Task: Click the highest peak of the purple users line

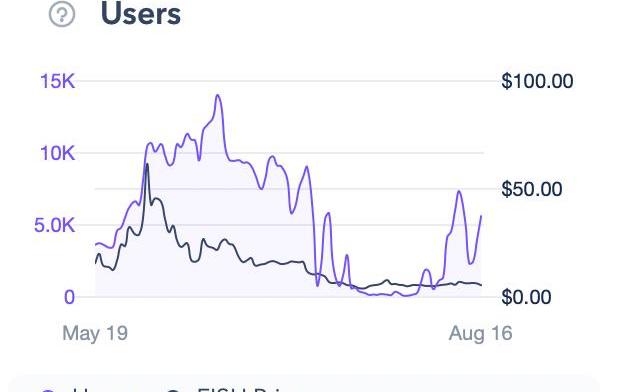Action: [x=218, y=96]
